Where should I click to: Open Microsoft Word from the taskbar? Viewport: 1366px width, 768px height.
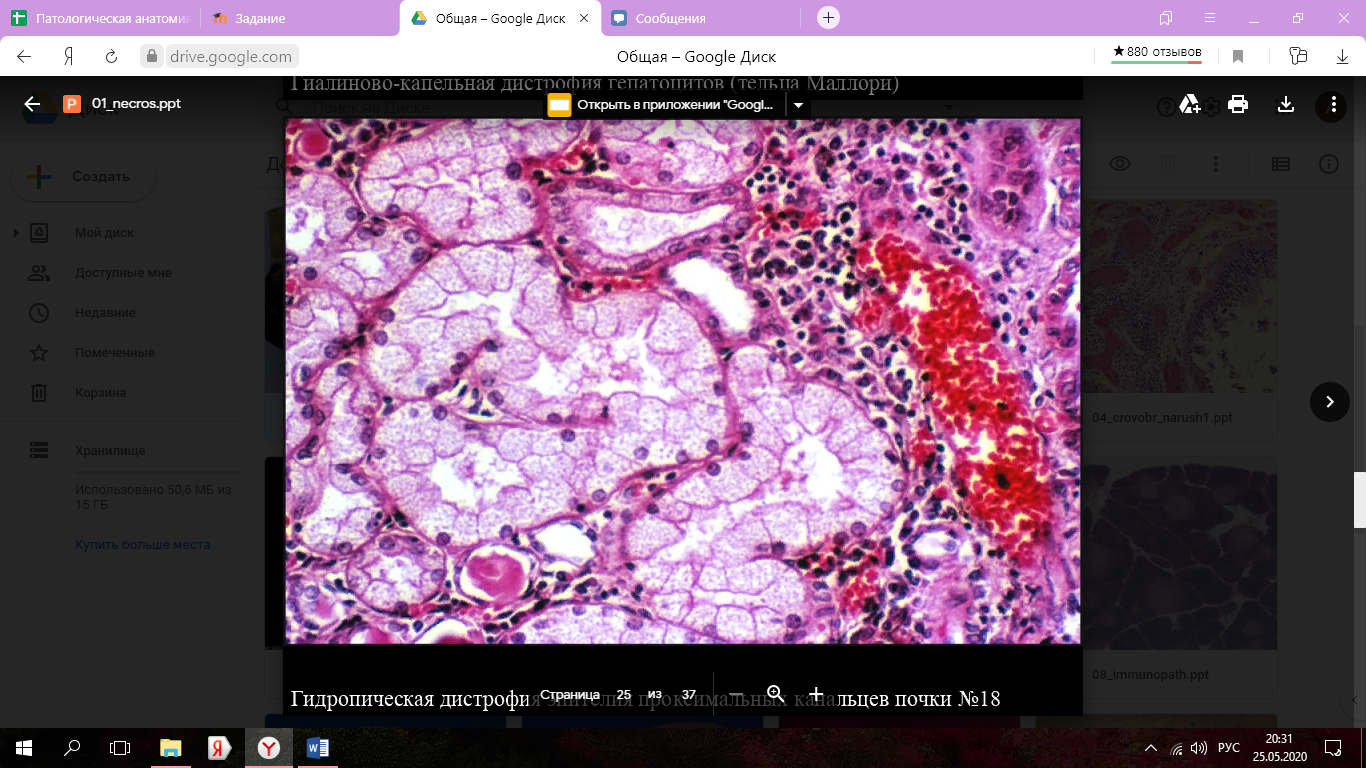point(318,747)
